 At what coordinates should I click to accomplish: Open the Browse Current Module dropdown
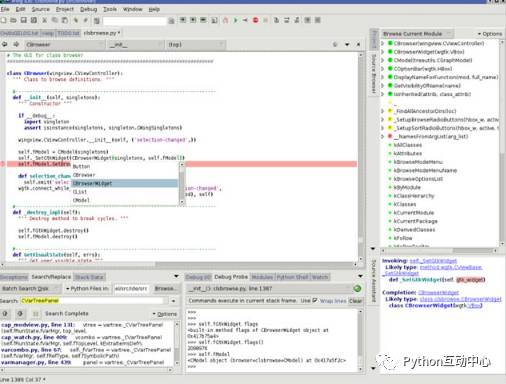[417, 34]
